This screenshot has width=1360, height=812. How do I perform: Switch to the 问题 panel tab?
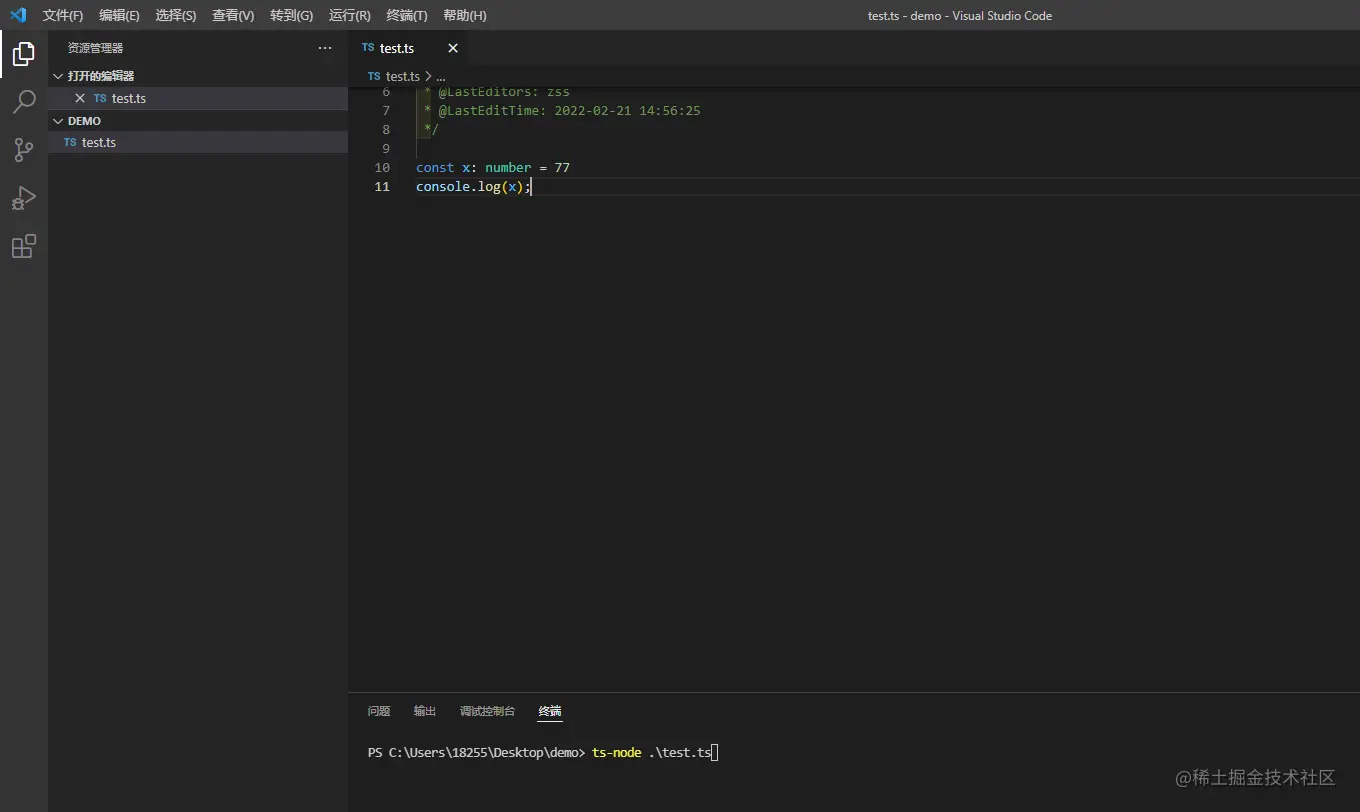tap(379, 711)
